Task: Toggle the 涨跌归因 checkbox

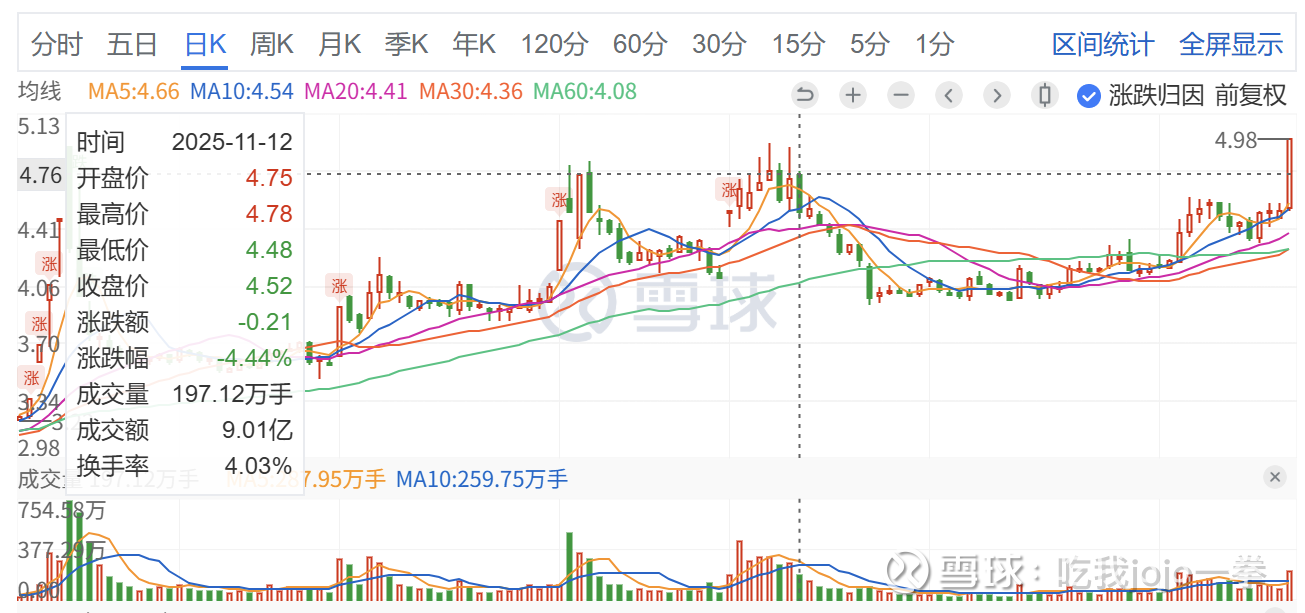Action: tap(1088, 95)
